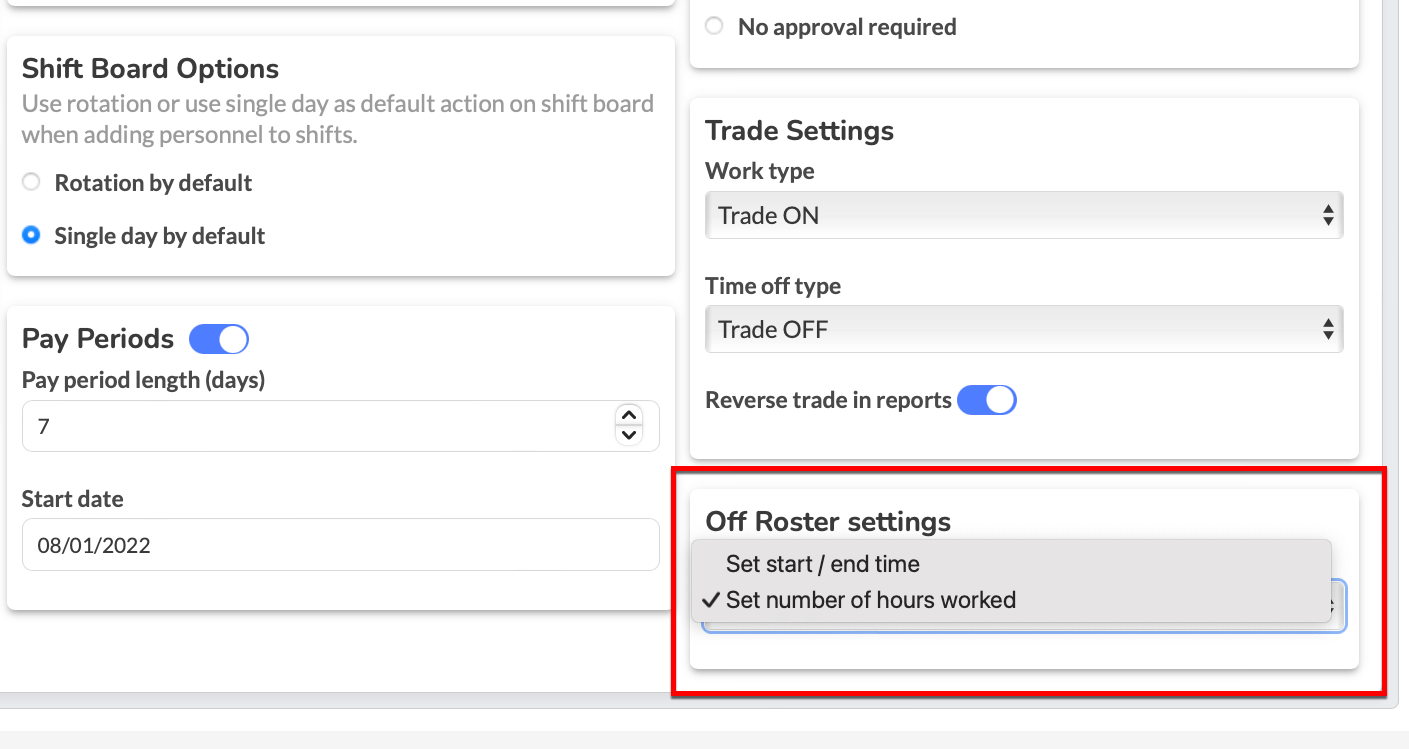Click the Pay Periods heading text
1409x749 pixels.
tap(98, 339)
